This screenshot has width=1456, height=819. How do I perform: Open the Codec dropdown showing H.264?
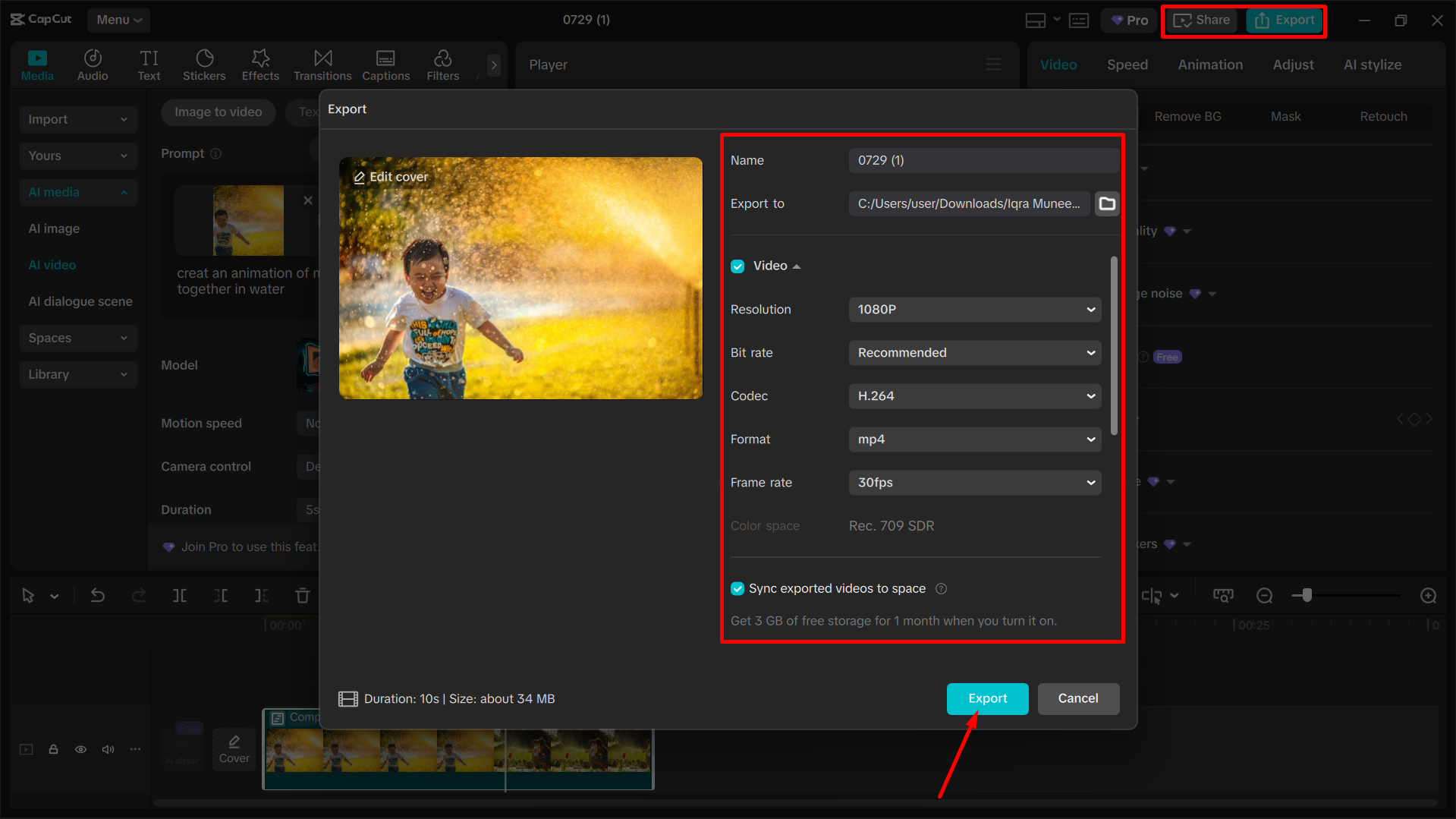click(x=974, y=395)
